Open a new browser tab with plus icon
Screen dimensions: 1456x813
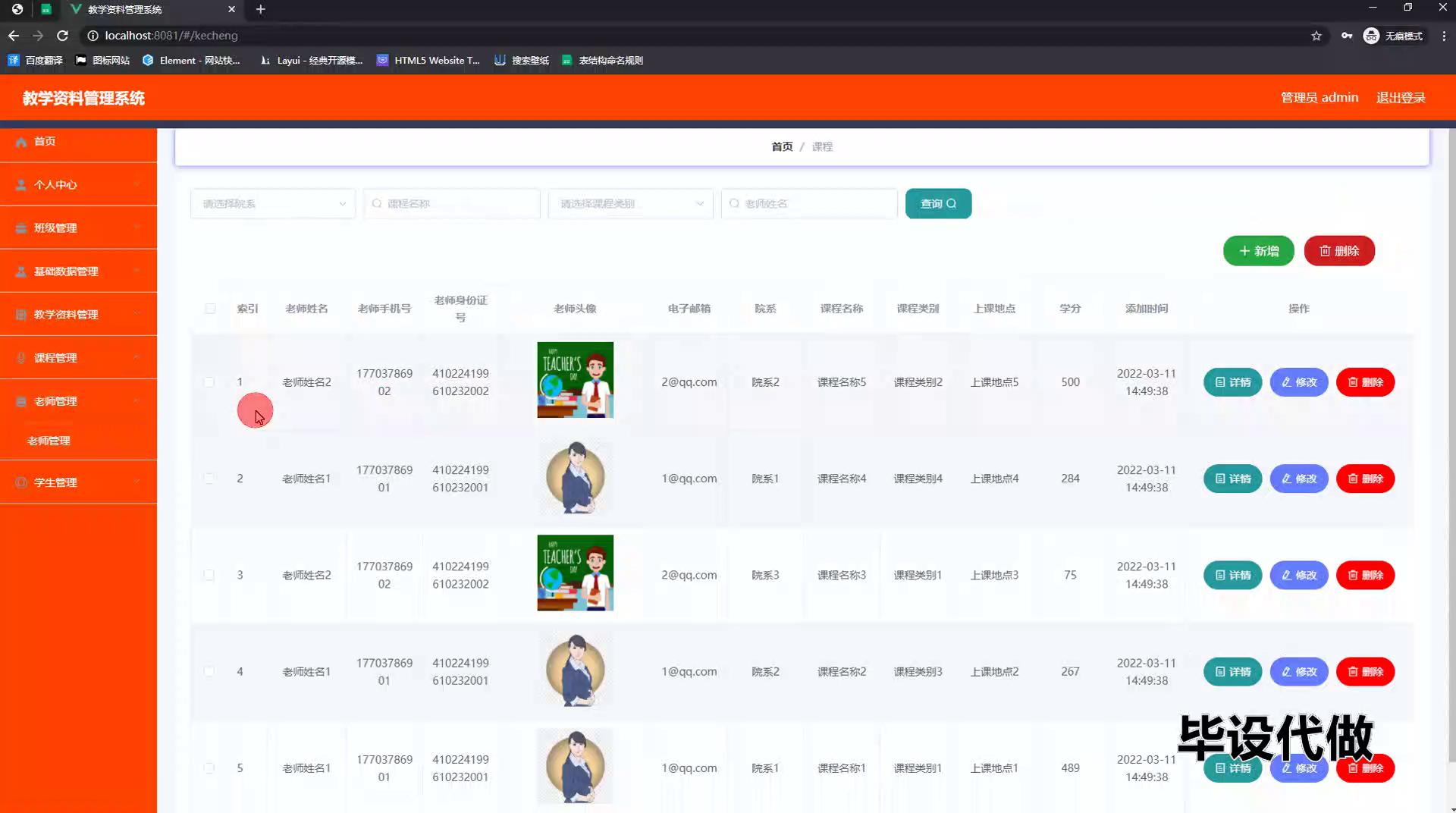coord(260,9)
